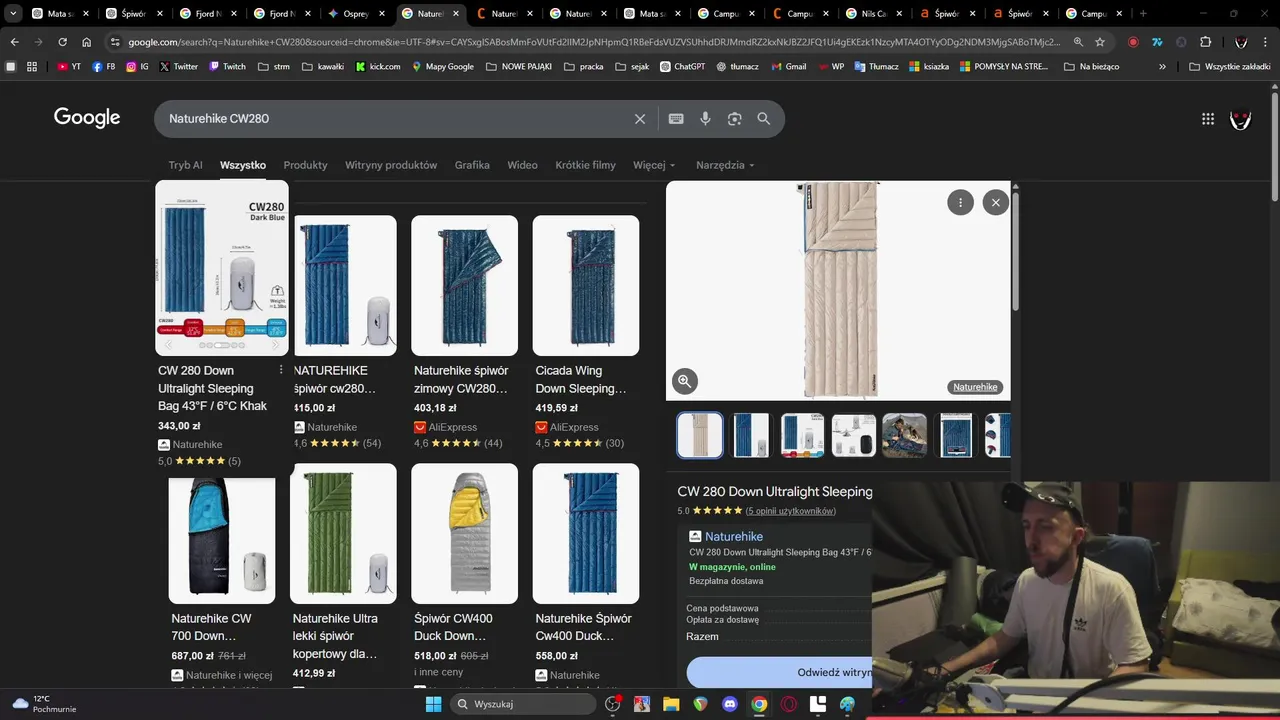Open the 5 opinii użytkowników link
The height and width of the screenshot is (720, 1280).
tap(791, 511)
